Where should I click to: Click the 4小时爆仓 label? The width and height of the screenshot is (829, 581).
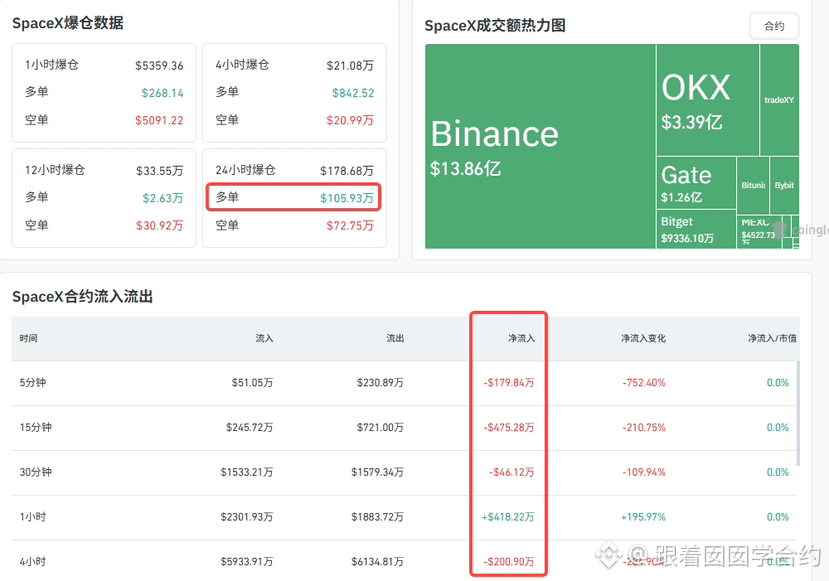pos(242,65)
